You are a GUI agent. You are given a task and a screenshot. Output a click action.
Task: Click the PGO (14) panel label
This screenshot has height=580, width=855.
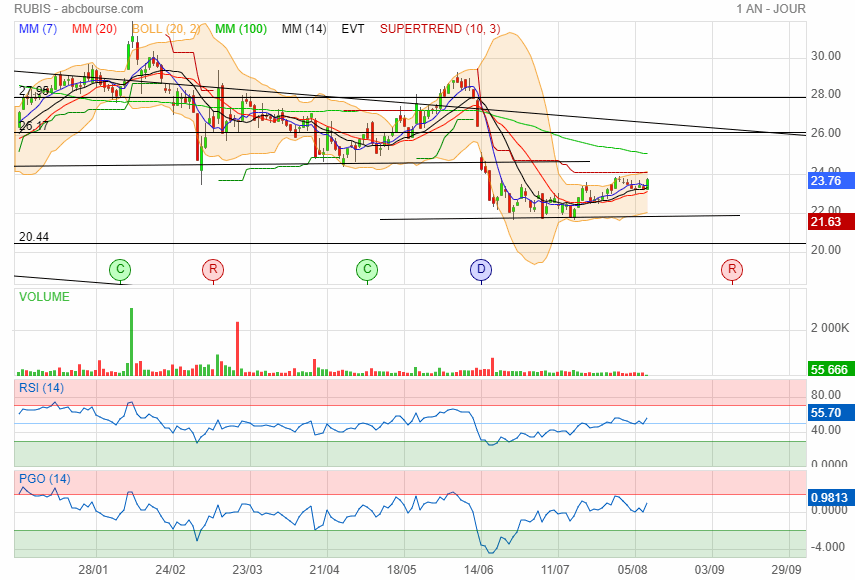pyautogui.click(x=45, y=479)
